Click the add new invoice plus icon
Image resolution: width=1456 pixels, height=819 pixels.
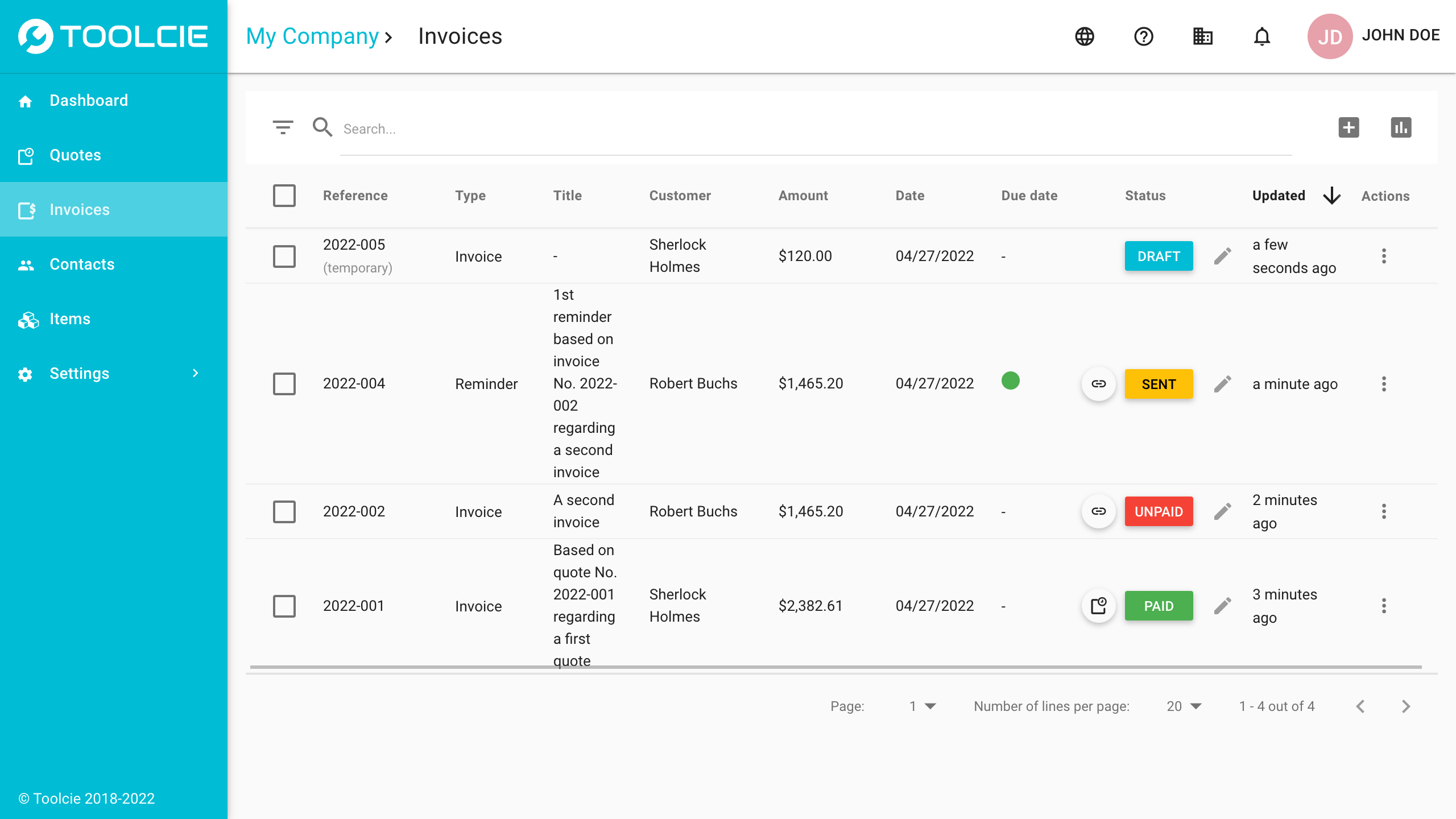click(1349, 127)
